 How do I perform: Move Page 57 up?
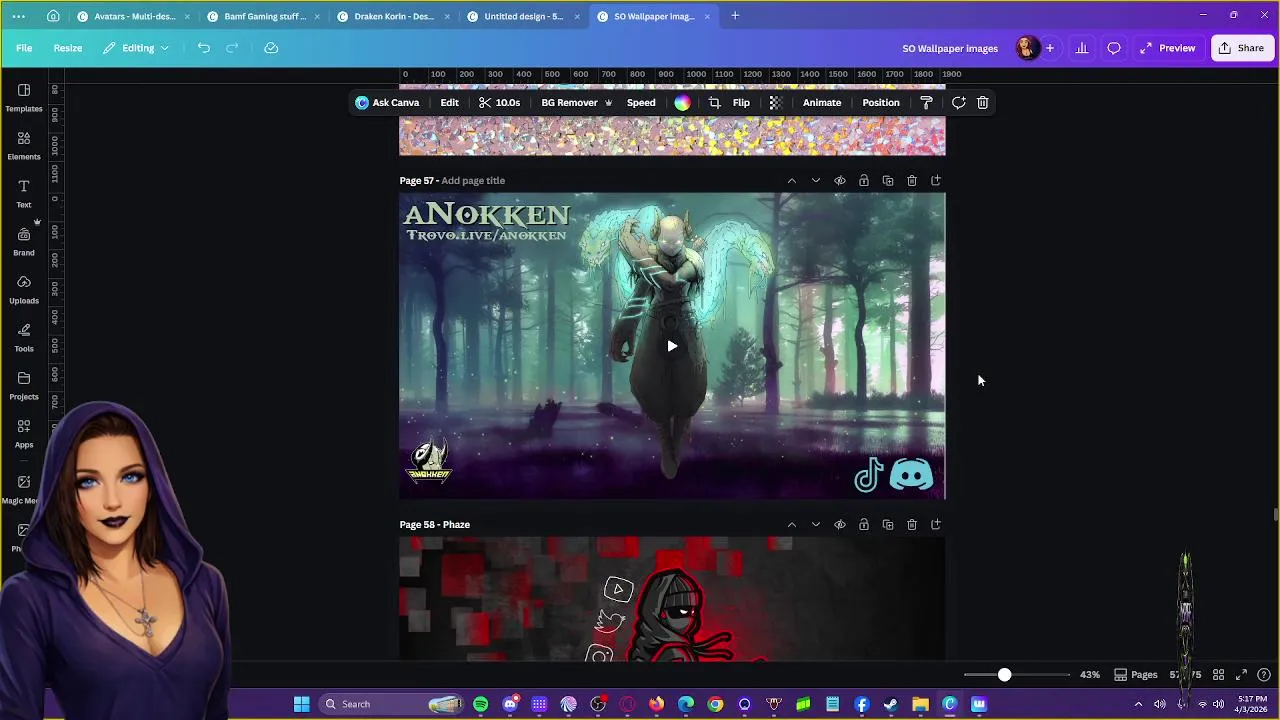point(791,181)
